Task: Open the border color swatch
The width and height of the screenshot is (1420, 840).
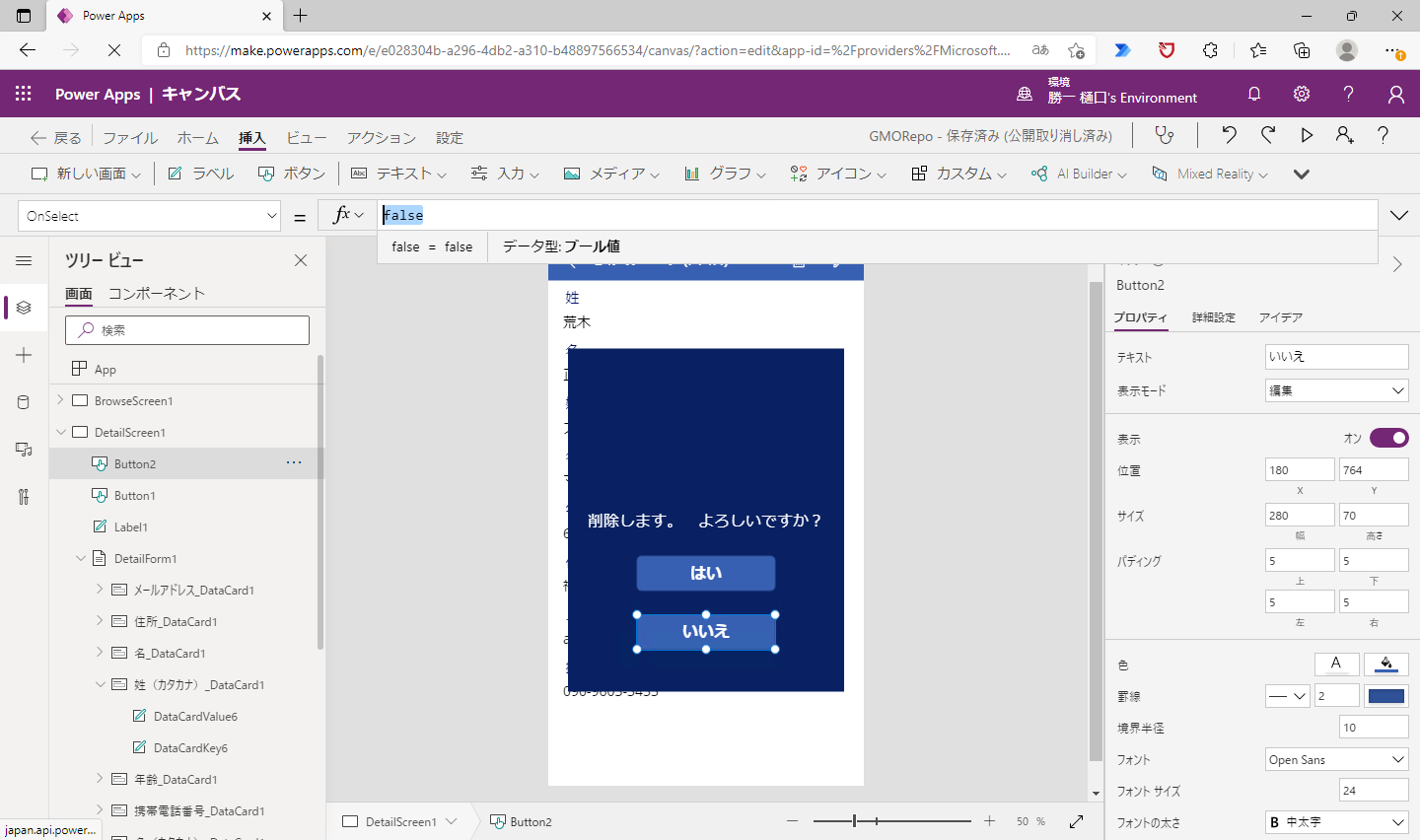Action: [x=1386, y=696]
